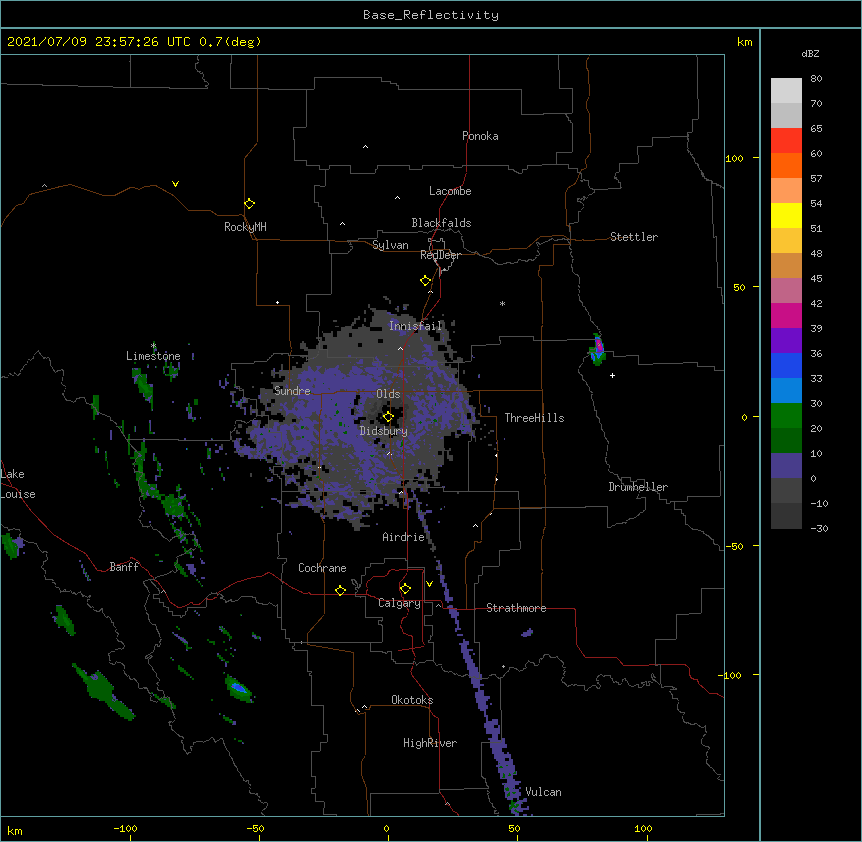Click the blue-core echo southwest of Cochrane
This screenshot has height=842, width=862.
pyautogui.click(x=239, y=687)
